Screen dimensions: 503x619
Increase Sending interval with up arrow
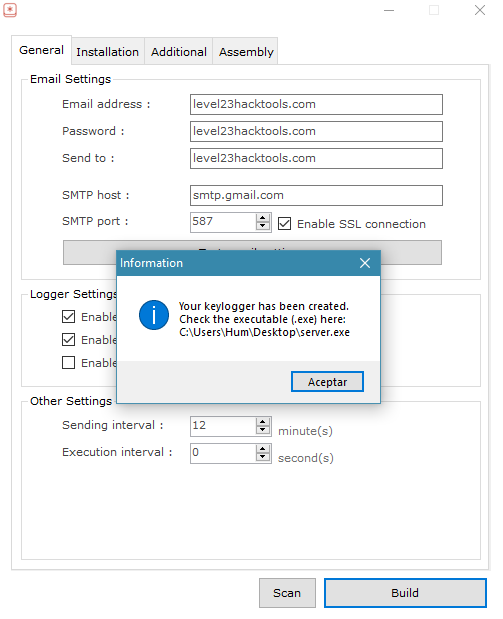tap(263, 422)
